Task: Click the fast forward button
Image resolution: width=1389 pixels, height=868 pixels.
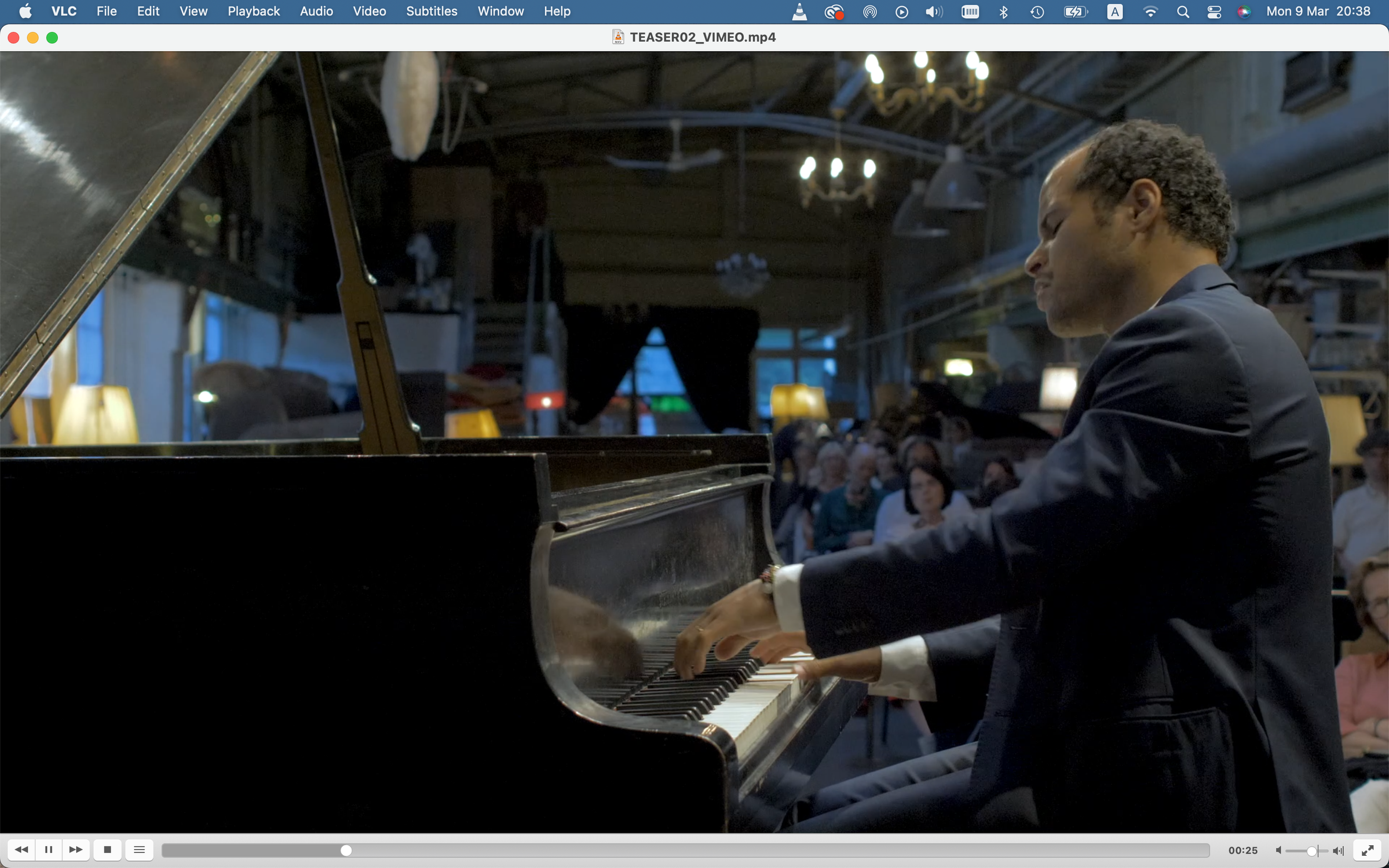Action: point(76,850)
